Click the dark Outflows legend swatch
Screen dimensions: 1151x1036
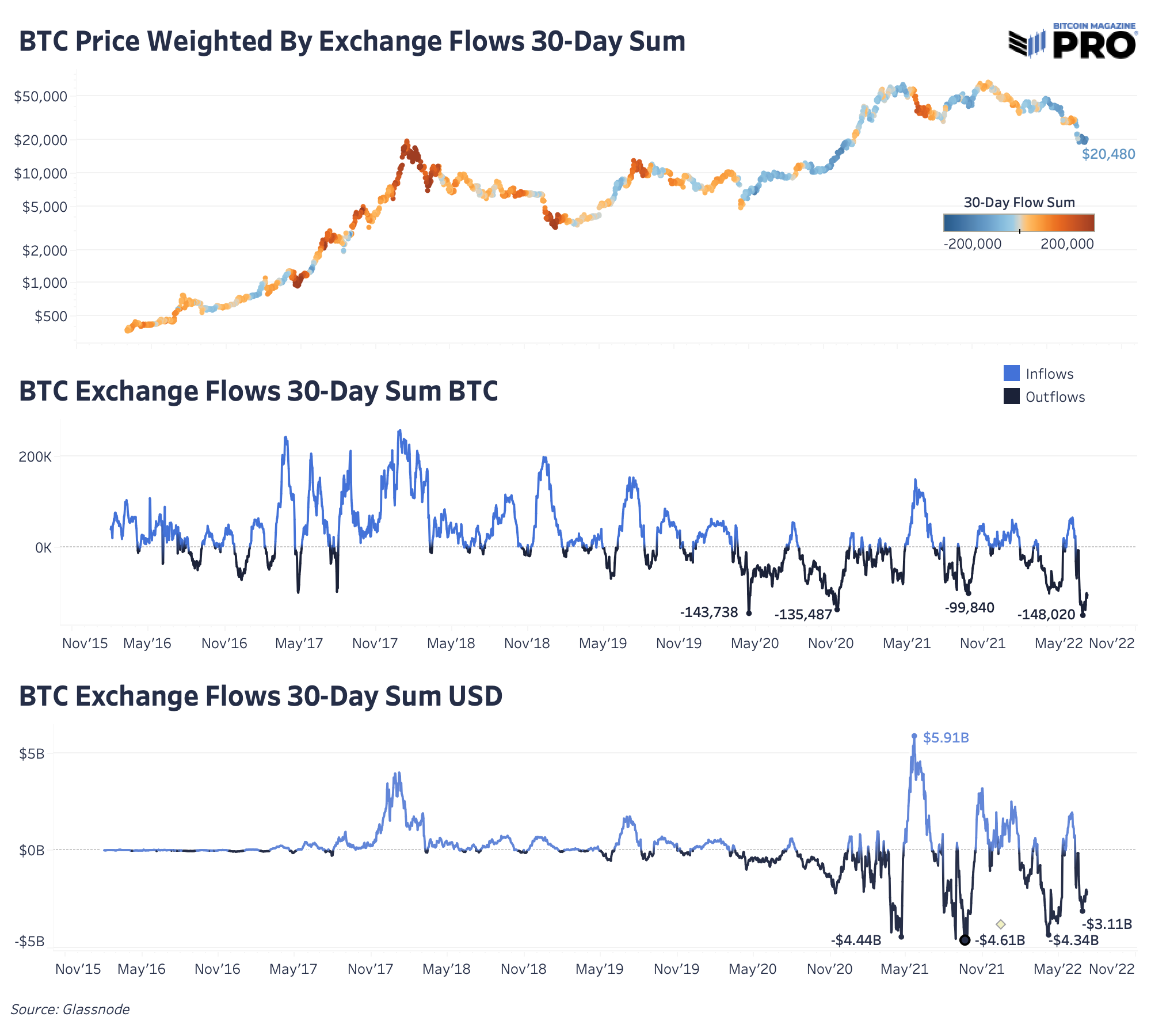(x=1012, y=397)
